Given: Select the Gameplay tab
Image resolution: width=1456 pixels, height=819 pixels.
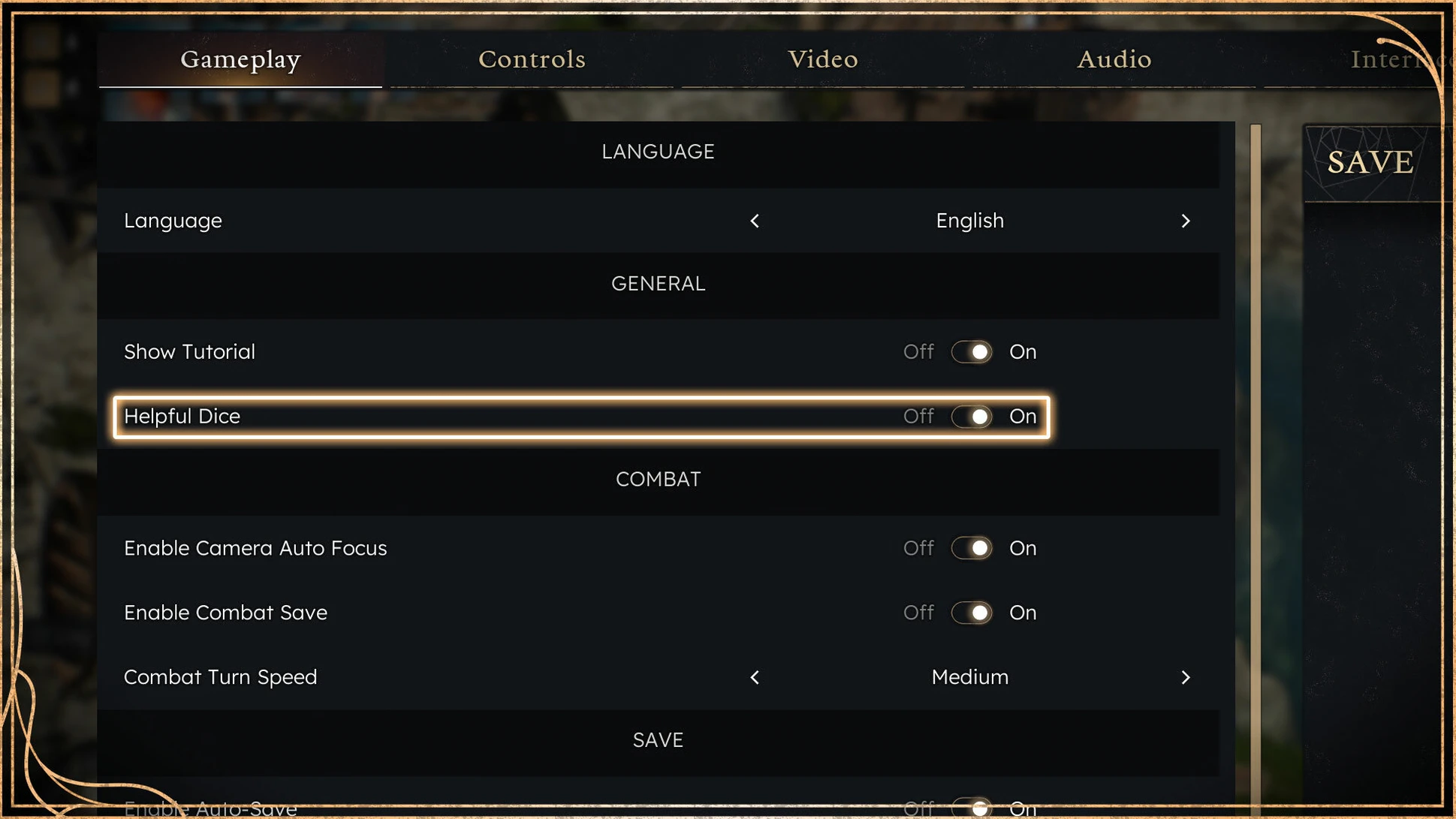Looking at the screenshot, I should (240, 59).
